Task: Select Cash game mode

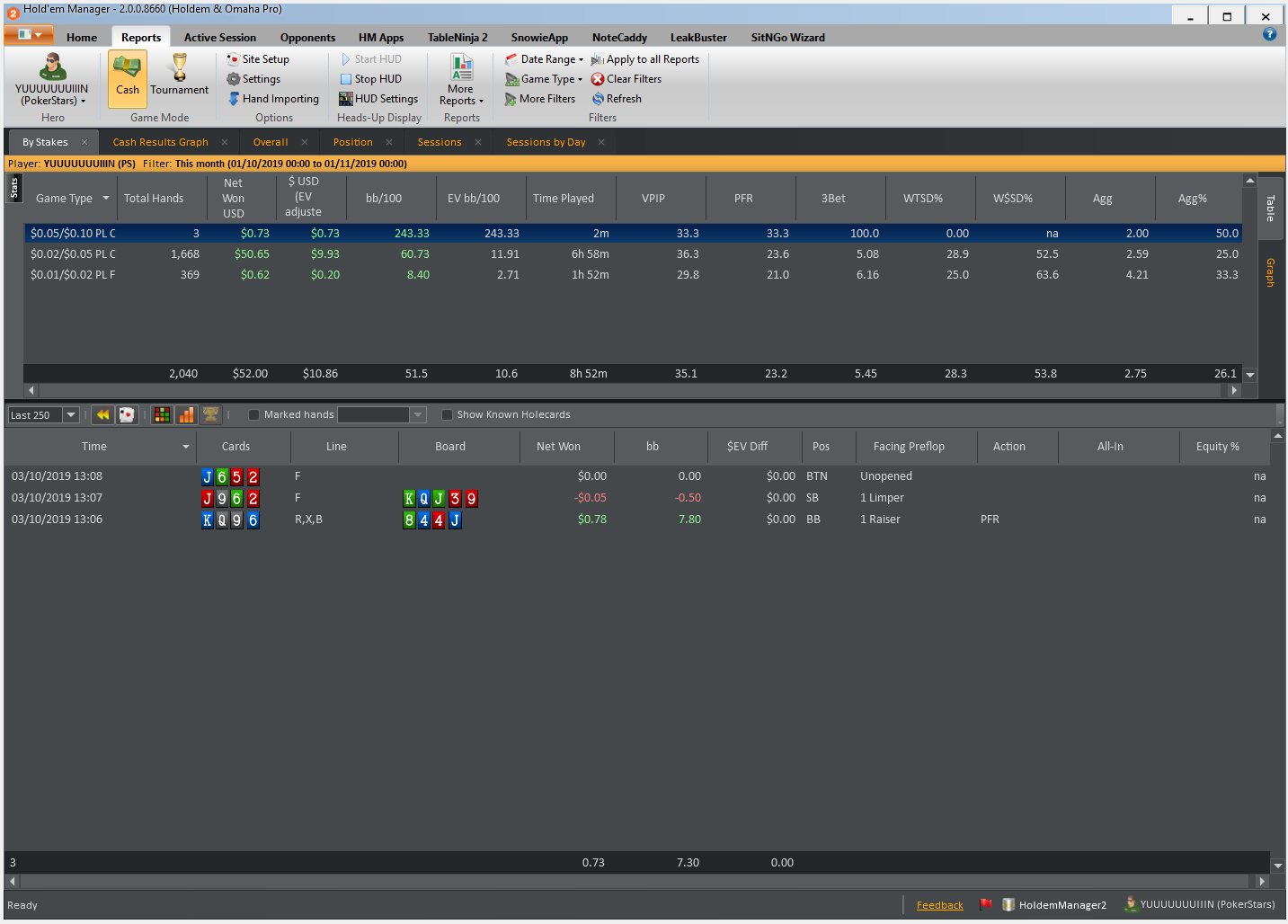Action: click(x=128, y=79)
